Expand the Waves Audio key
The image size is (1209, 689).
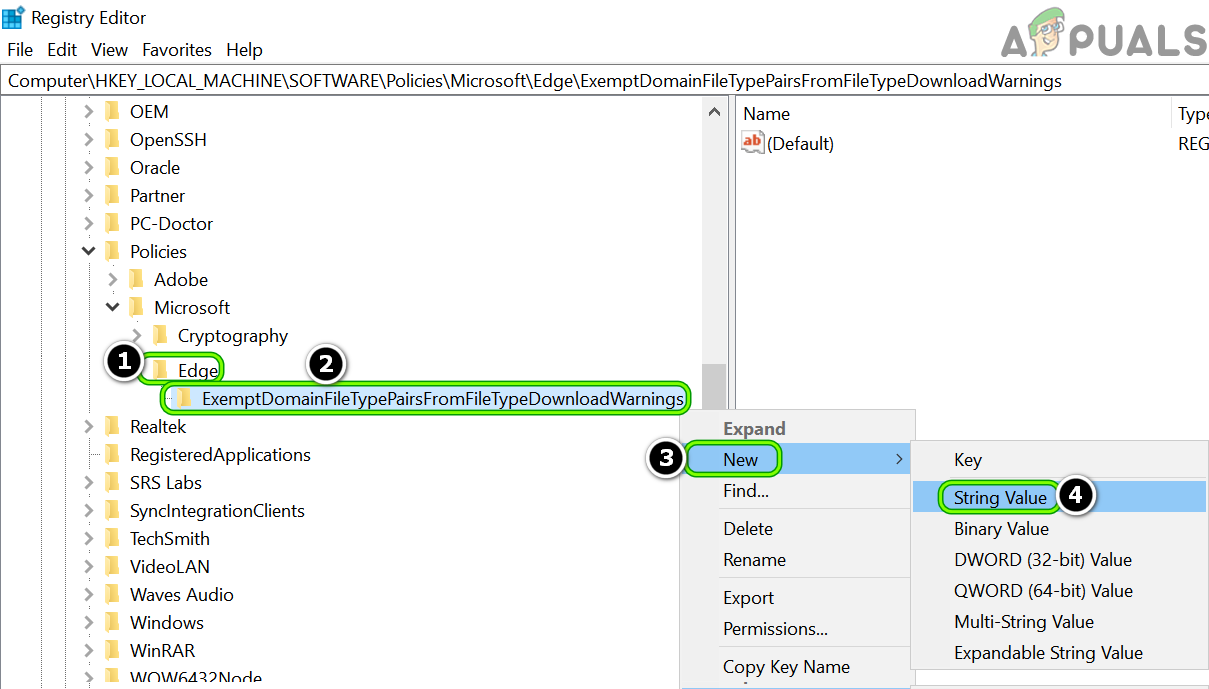pos(89,595)
